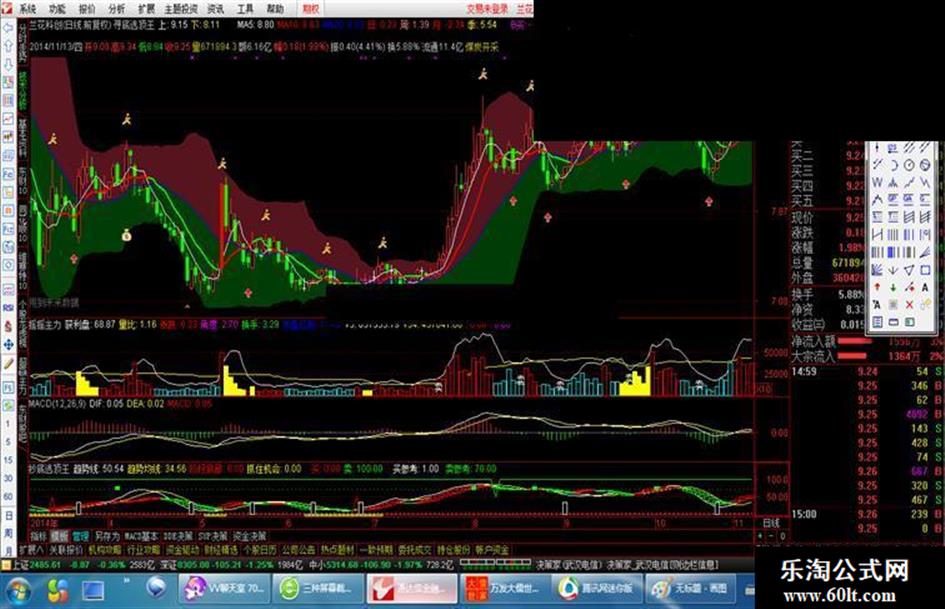Open VV聊天室 taskbar window
This screenshot has height=609, width=945.
(224, 589)
